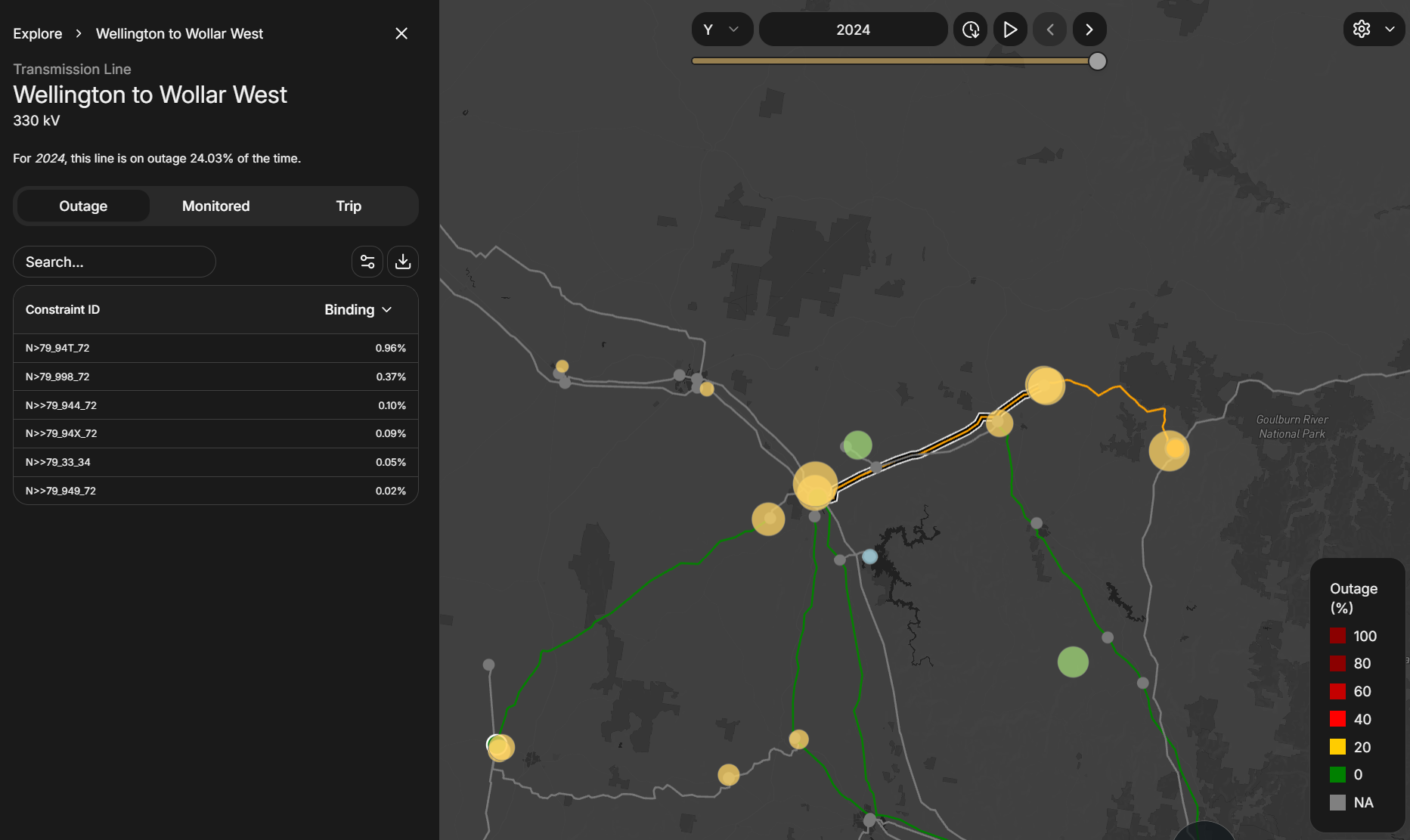Image resolution: width=1410 pixels, height=840 pixels.
Task: Select constraint row N>79_94T_72
Action: (215, 349)
